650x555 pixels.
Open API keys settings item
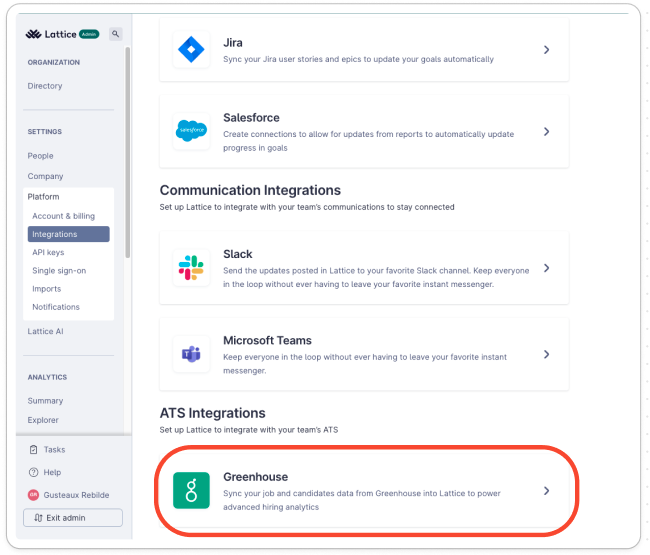coord(48,252)
